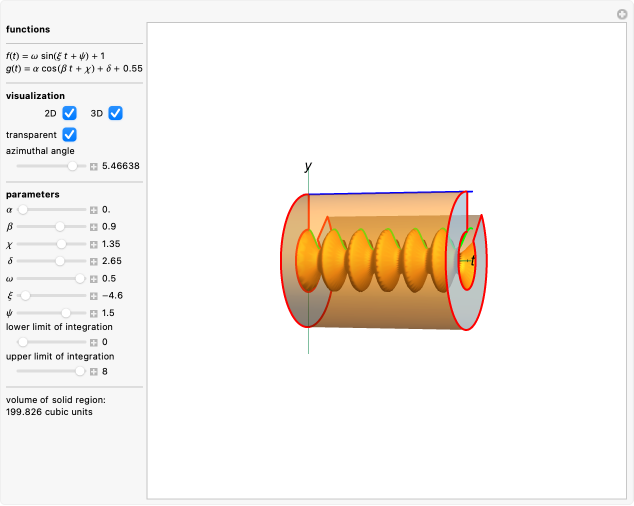Click the upper limit value 8
The image size is (634, 506).
[x=105, y=371]
